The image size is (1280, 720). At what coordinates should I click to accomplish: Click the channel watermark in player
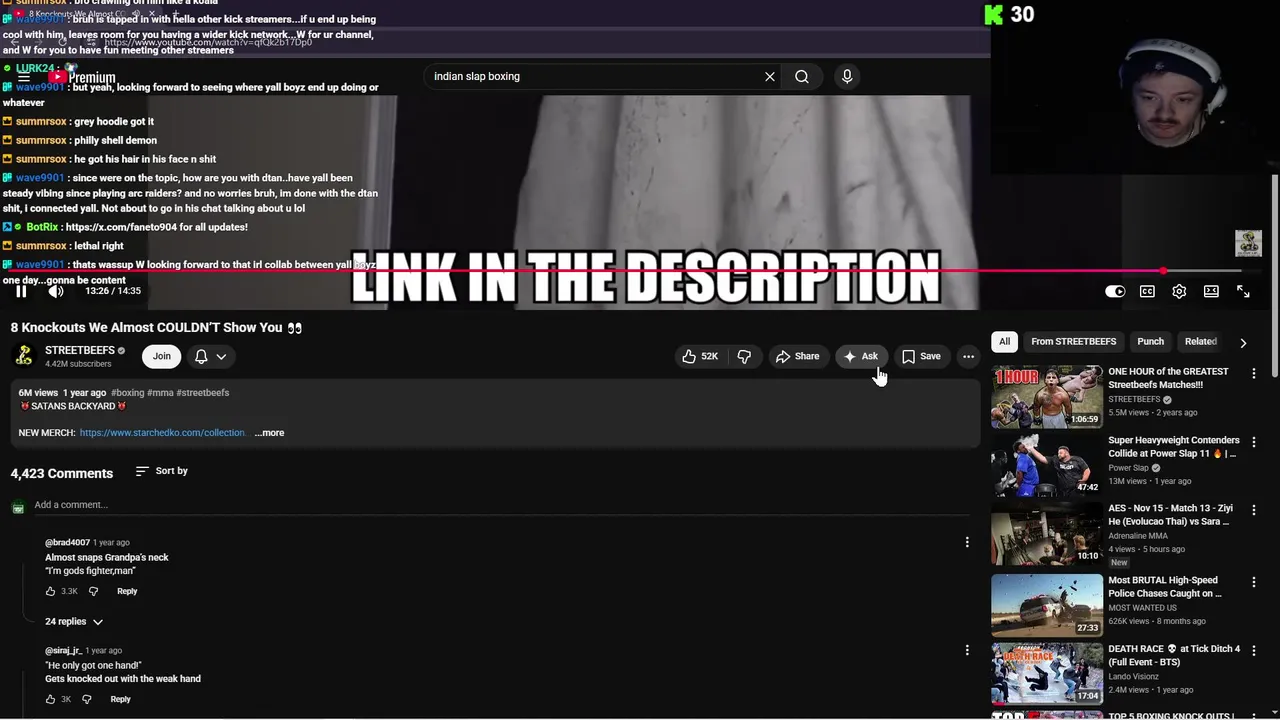(1248, 243)
